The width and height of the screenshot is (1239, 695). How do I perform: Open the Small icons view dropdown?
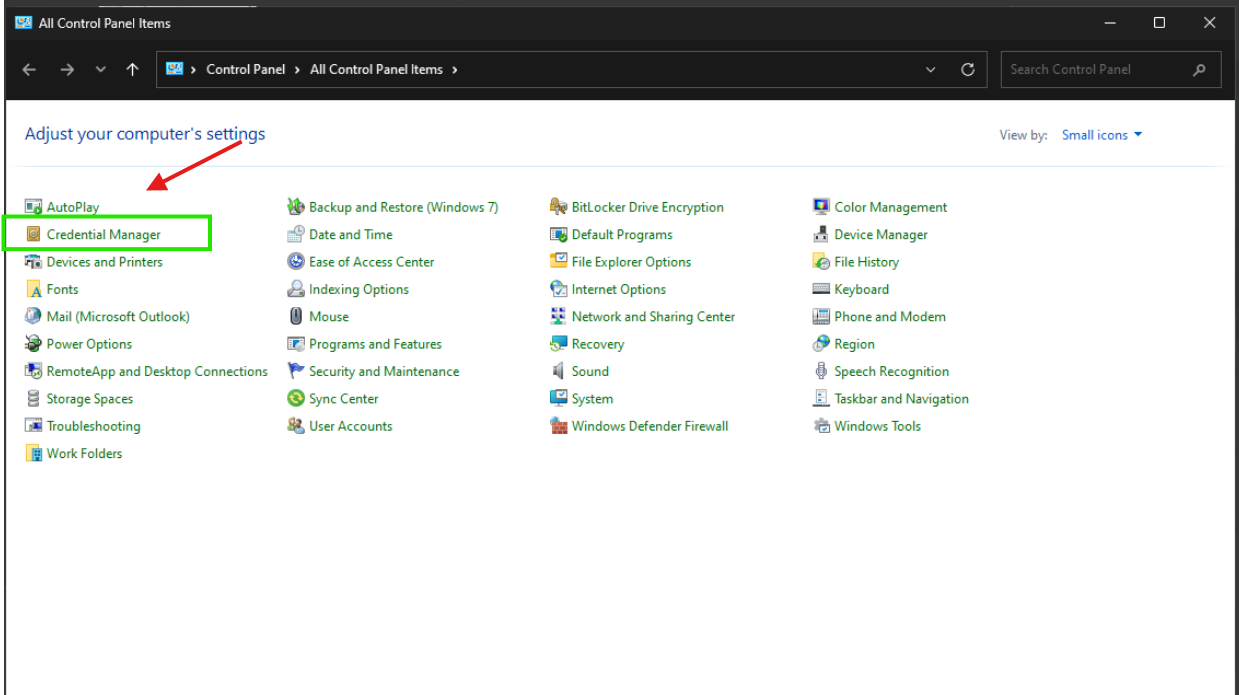[1102, 135]
